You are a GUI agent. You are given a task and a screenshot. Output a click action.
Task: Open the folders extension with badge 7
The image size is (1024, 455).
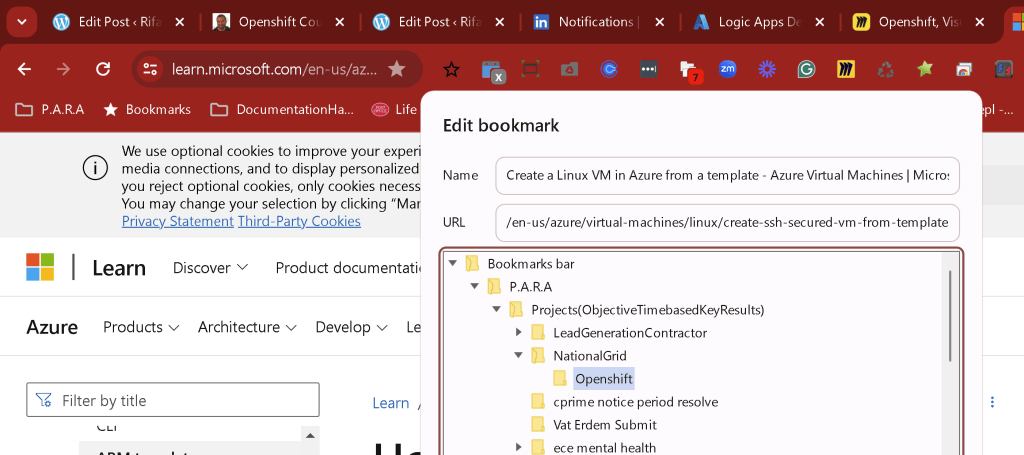pyautogui.click(x=690, y=71)
